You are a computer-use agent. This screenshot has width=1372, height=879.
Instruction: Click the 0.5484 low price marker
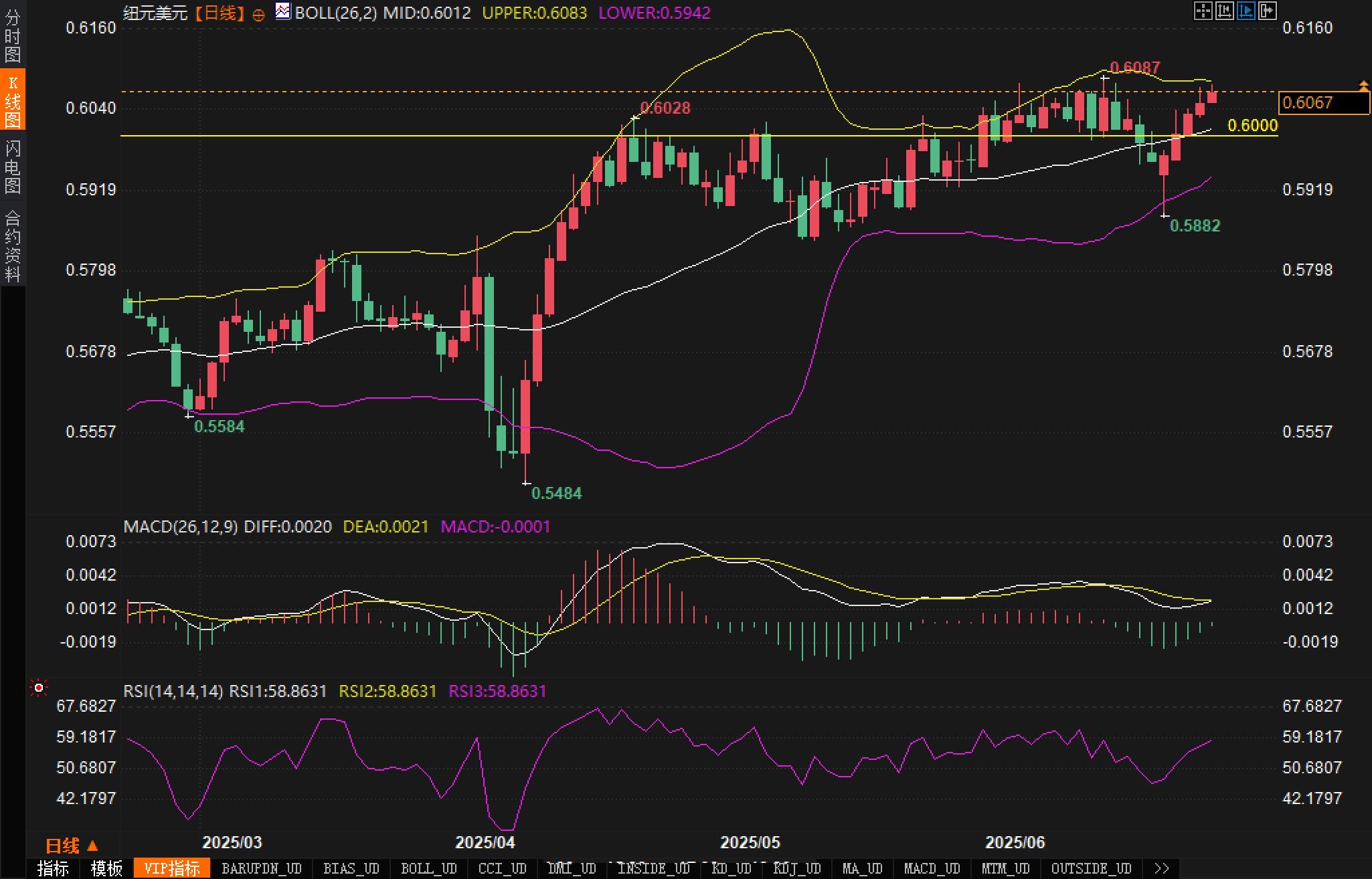pos(557,493)
